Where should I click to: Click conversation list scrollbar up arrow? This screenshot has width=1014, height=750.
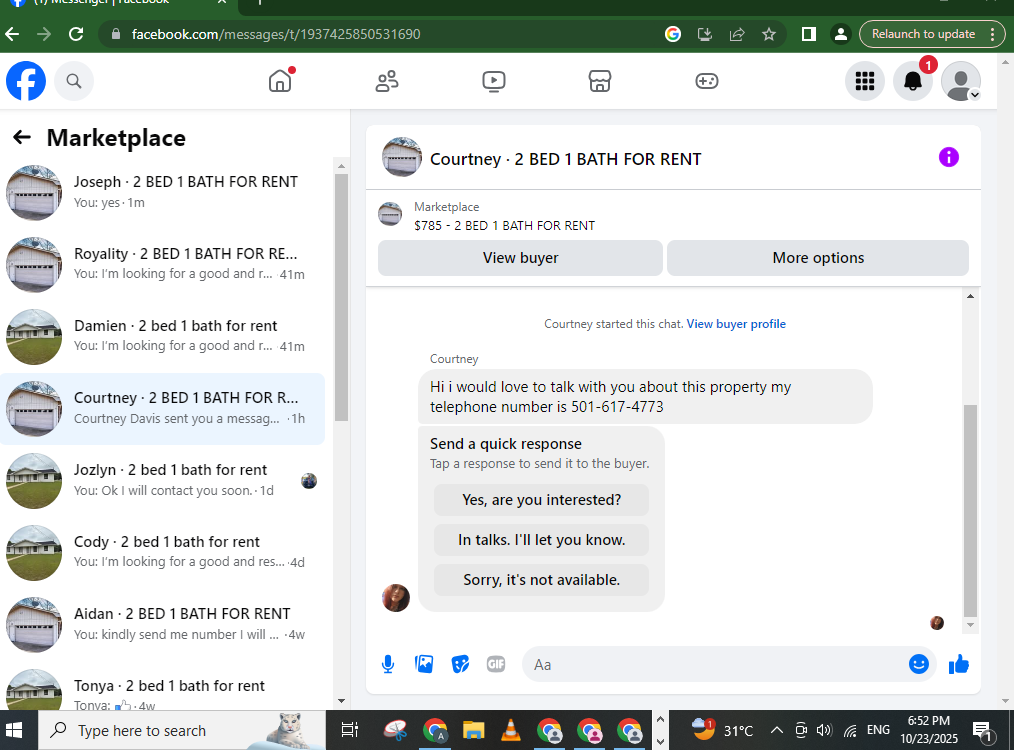[341, 166]
